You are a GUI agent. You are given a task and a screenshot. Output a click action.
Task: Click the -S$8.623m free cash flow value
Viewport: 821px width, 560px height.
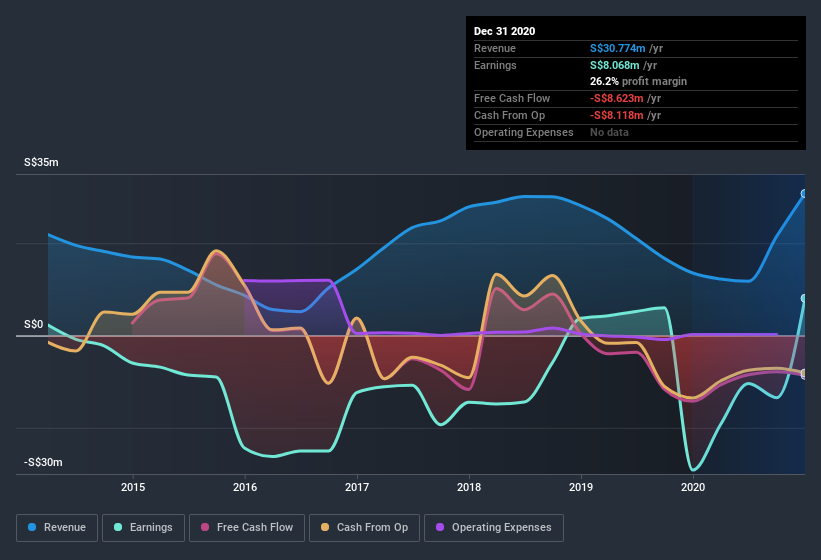[617, 98]
